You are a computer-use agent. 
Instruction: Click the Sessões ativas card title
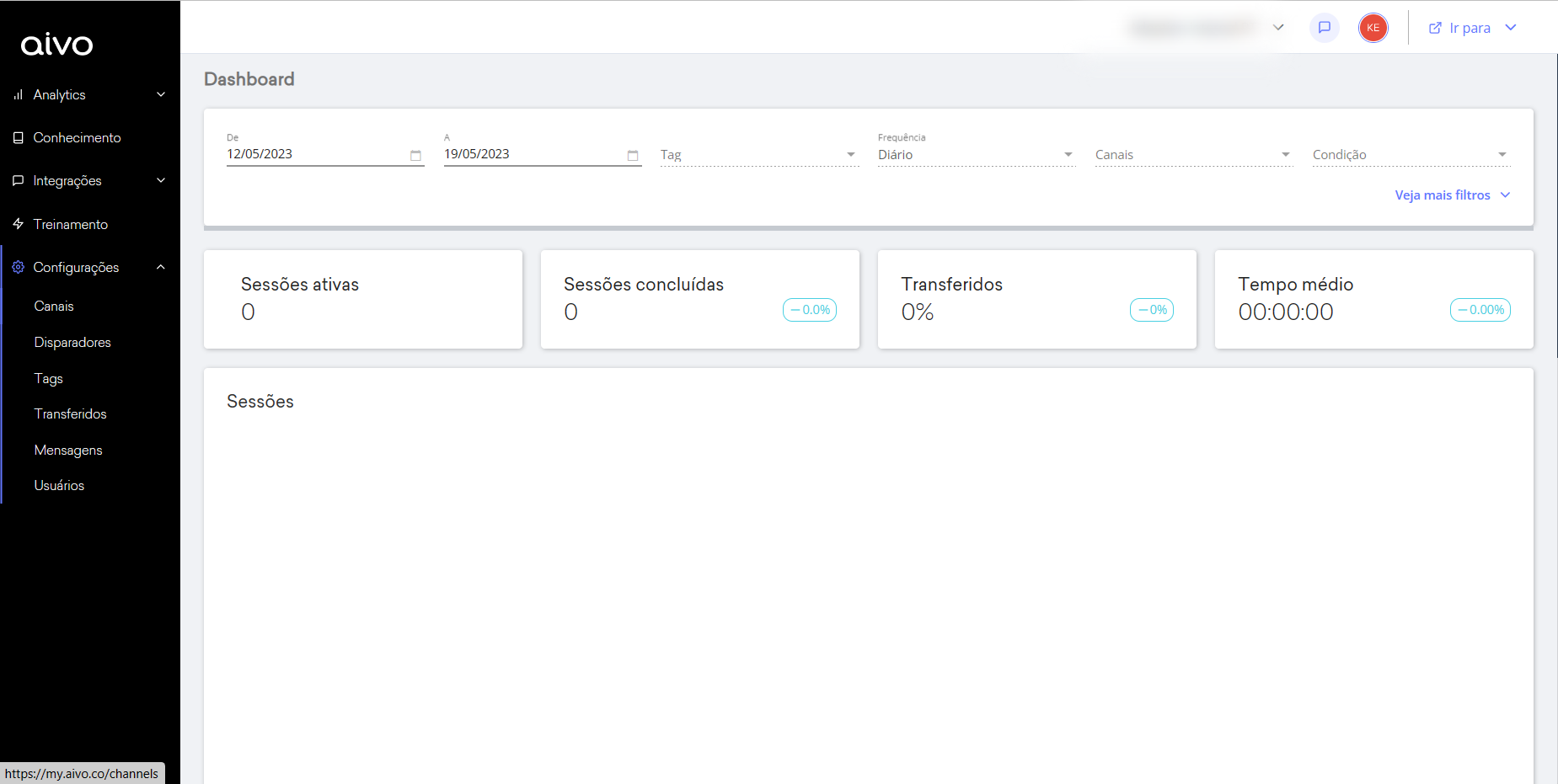pyautogui.click(x=300, y=285)
